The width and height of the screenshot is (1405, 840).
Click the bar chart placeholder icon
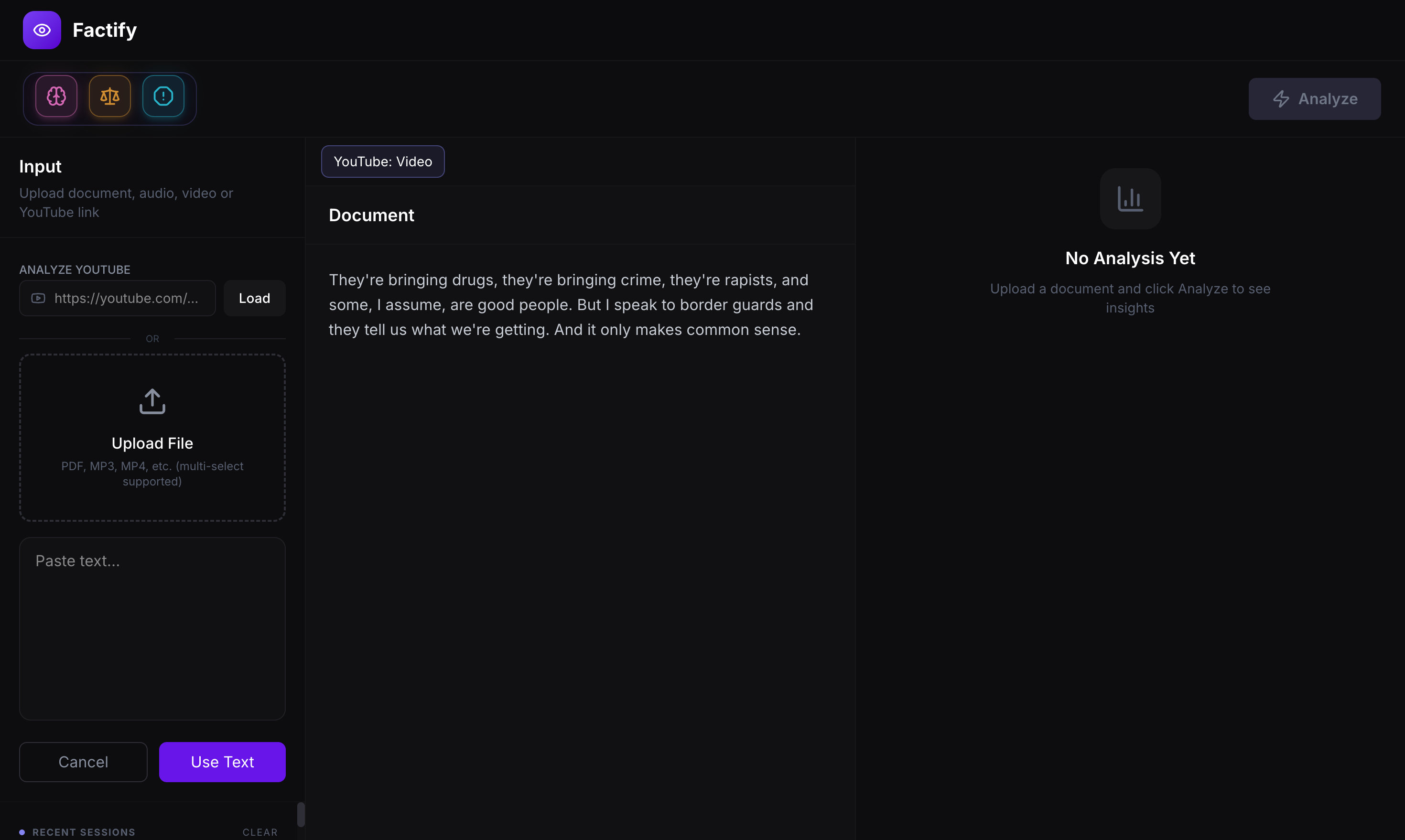1130,199
